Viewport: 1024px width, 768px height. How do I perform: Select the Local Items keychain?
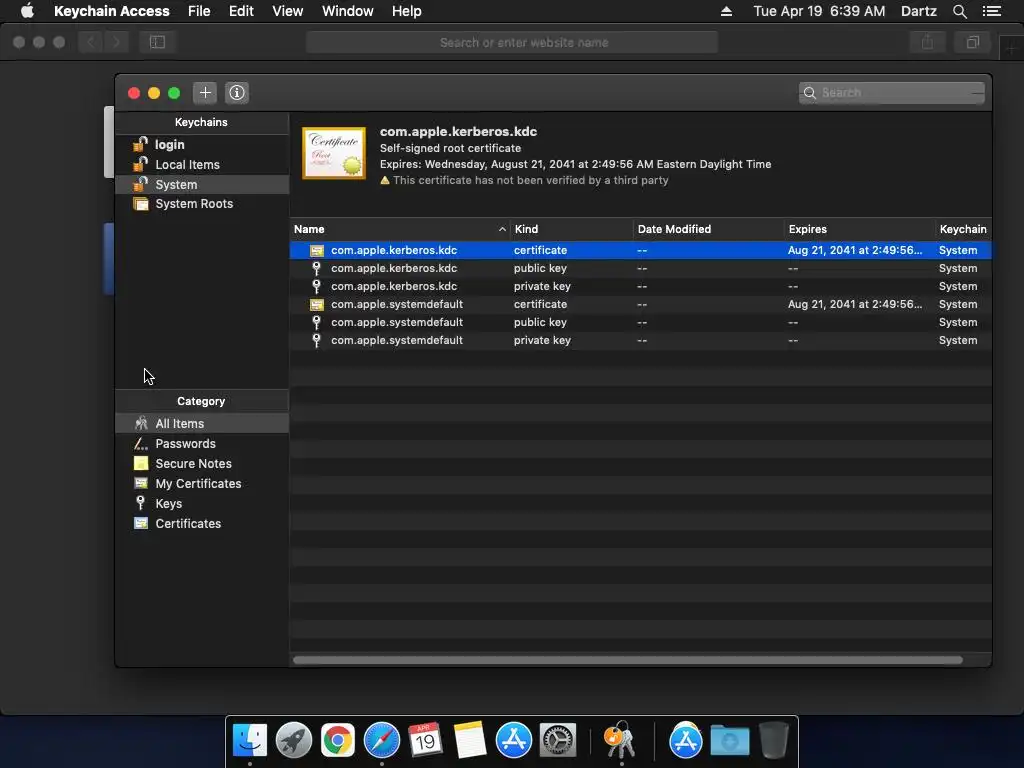[202, 165]
